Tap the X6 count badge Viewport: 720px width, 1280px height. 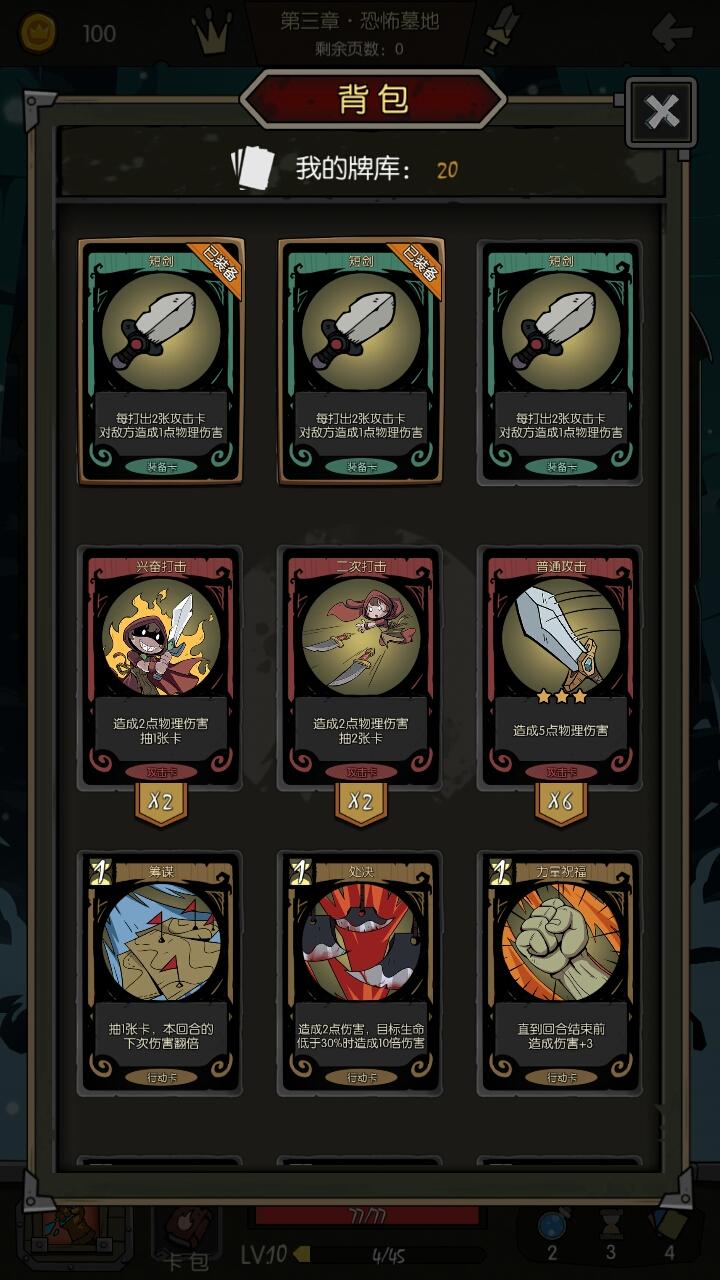(x=561, y=803)
